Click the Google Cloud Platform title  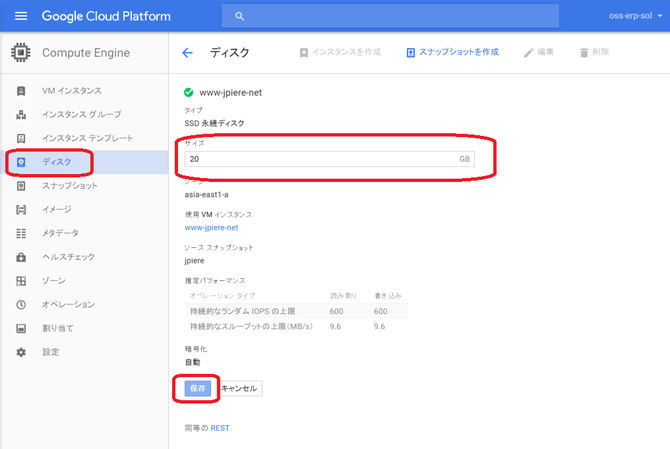pos(106,16)
